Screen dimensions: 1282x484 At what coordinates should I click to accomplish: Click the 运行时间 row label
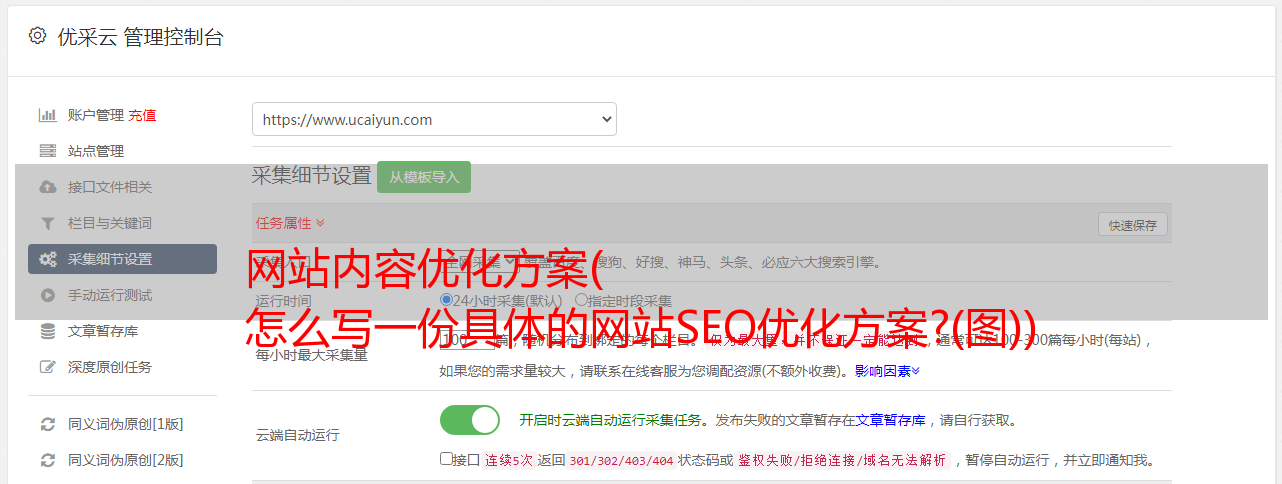click(283, 300)
